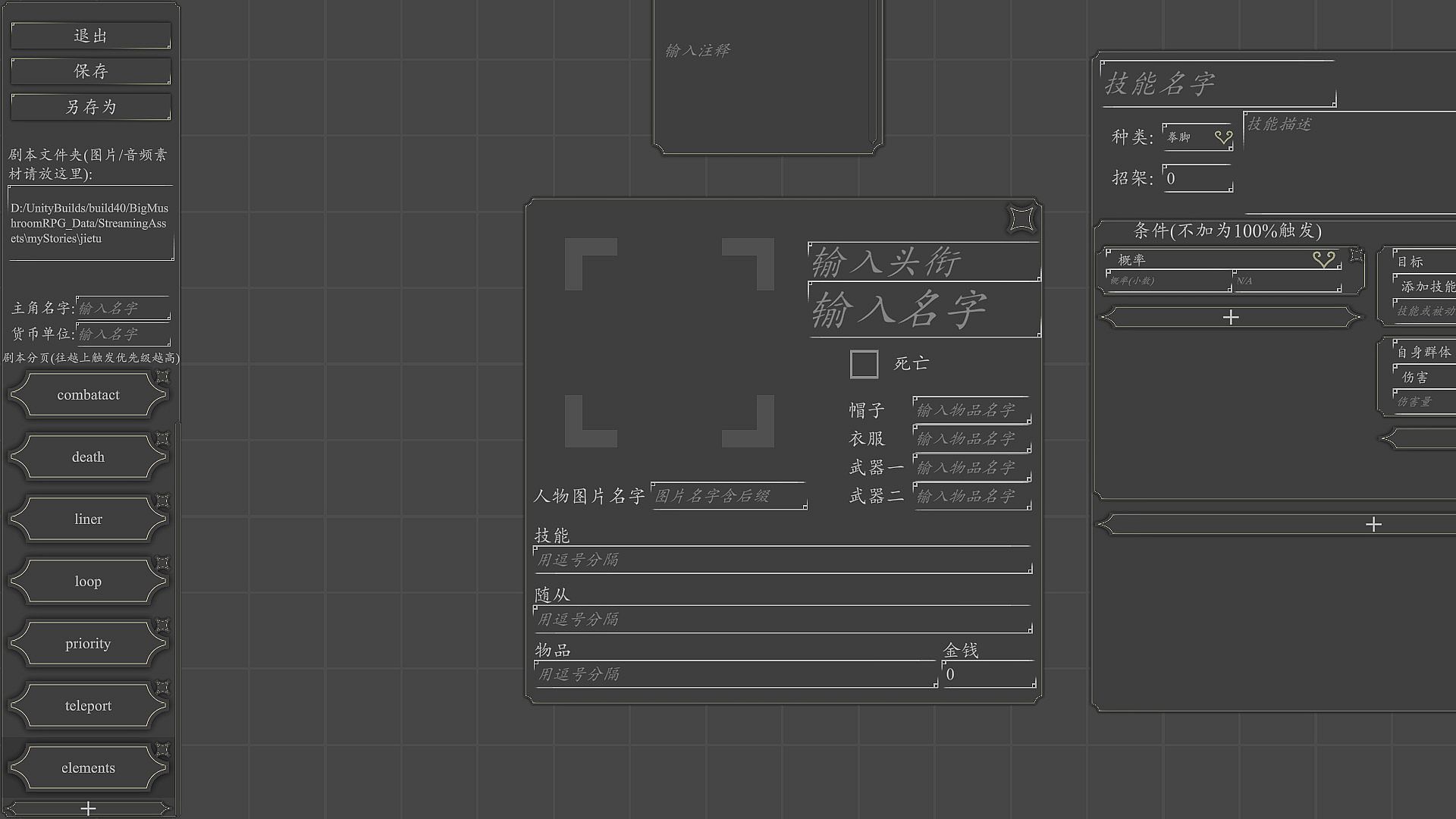
Task: Click the 帽子 item name input
Action: pos(971,410)
